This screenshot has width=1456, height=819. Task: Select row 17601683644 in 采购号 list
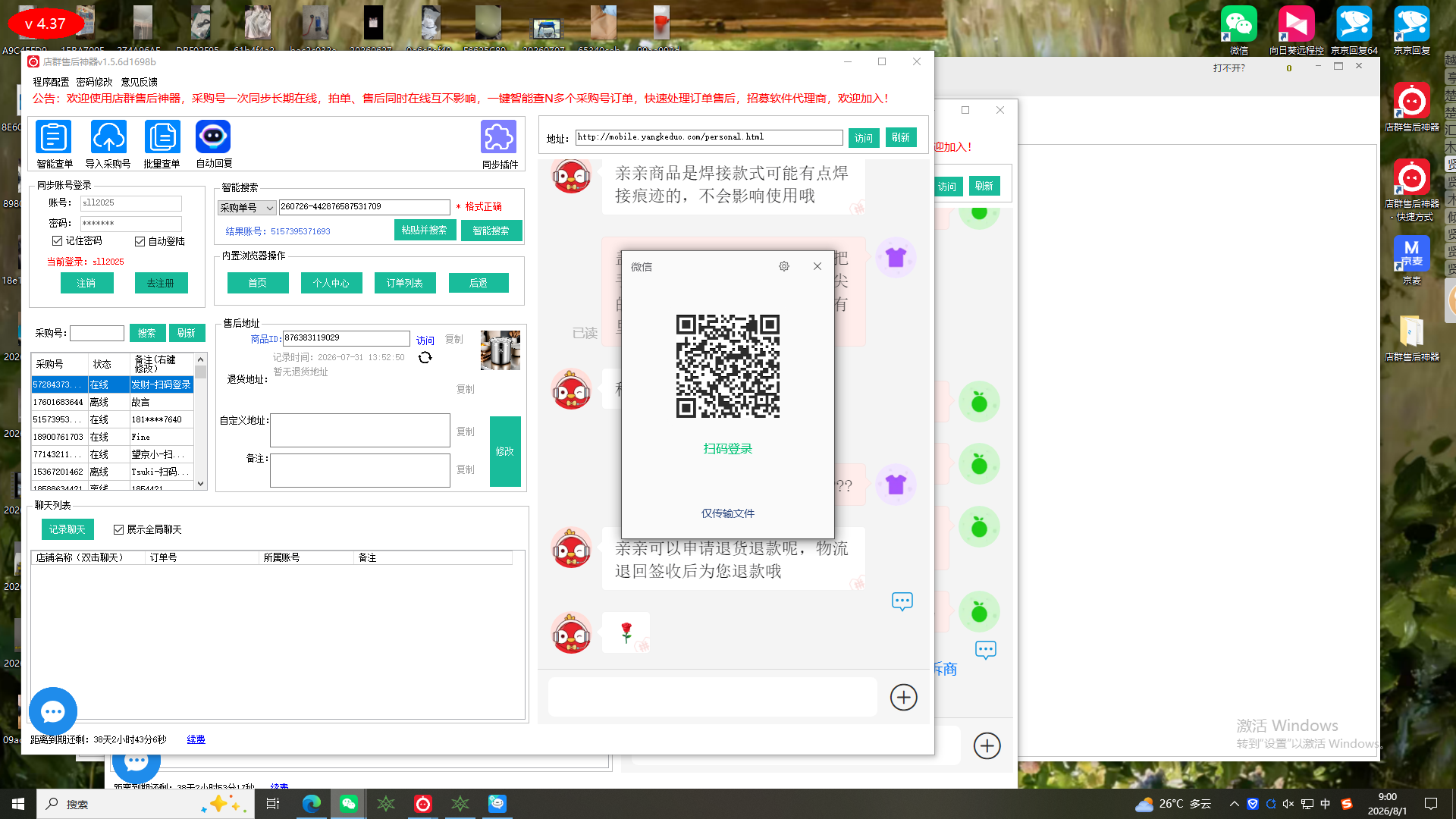coord(113,402)
